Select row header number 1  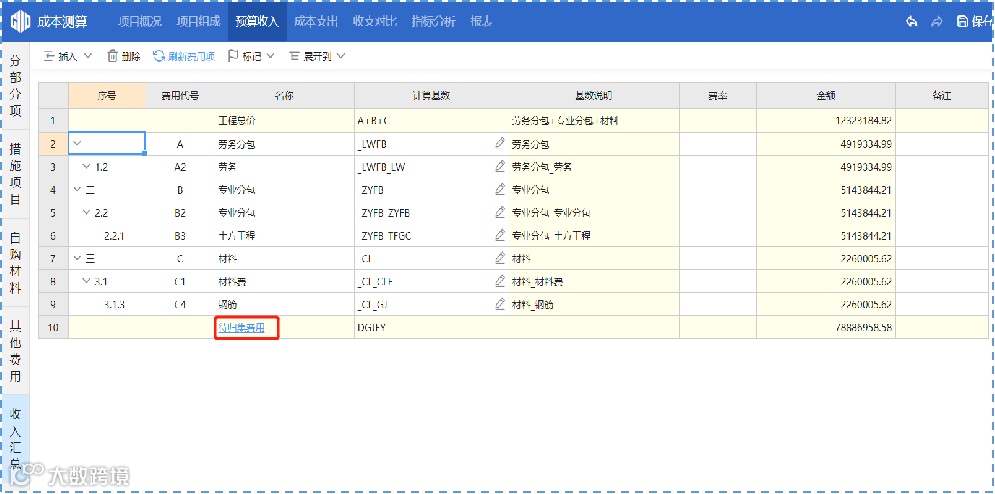[53, 121]
